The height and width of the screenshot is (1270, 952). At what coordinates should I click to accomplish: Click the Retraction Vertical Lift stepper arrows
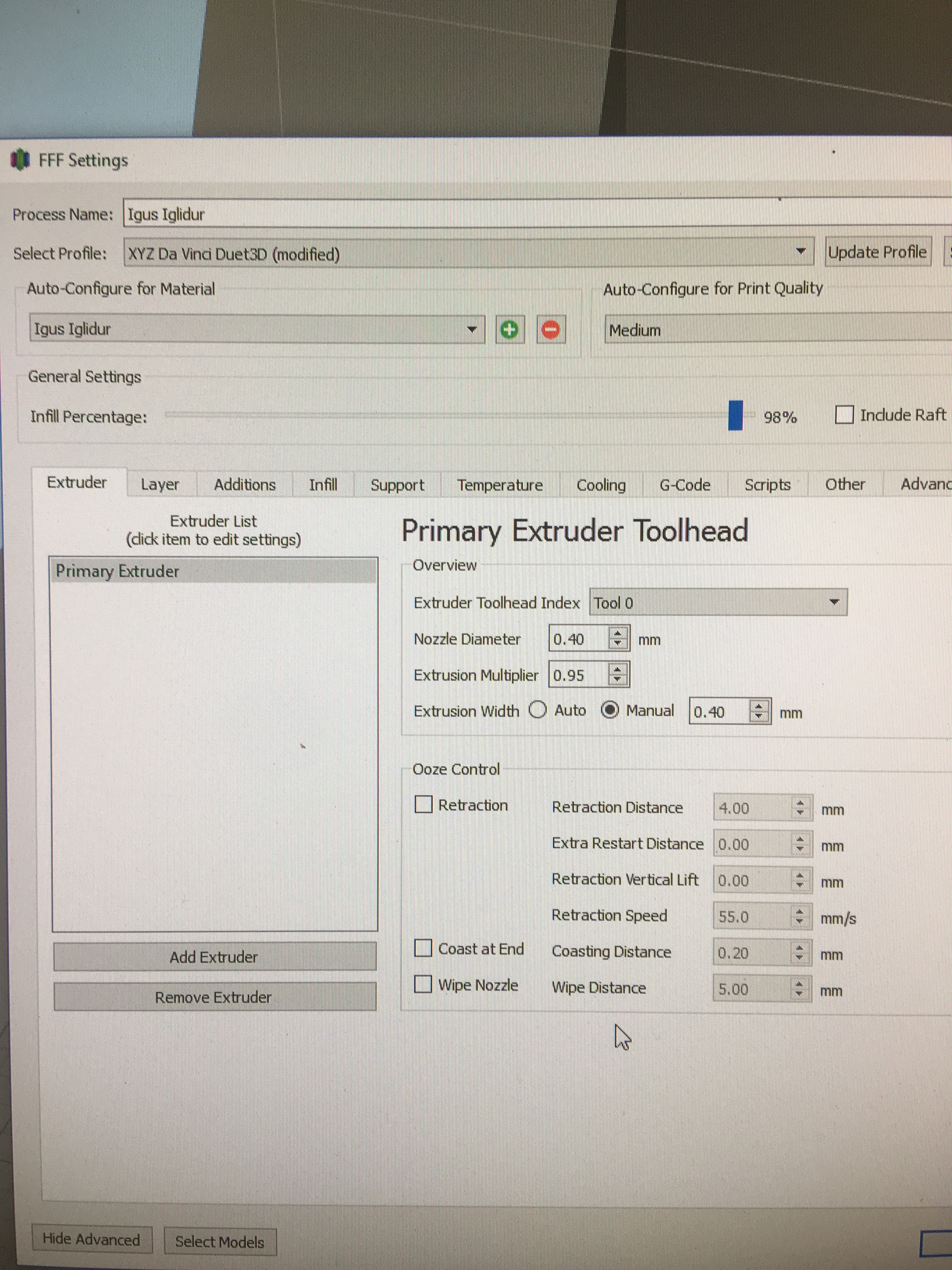(799, 880)
